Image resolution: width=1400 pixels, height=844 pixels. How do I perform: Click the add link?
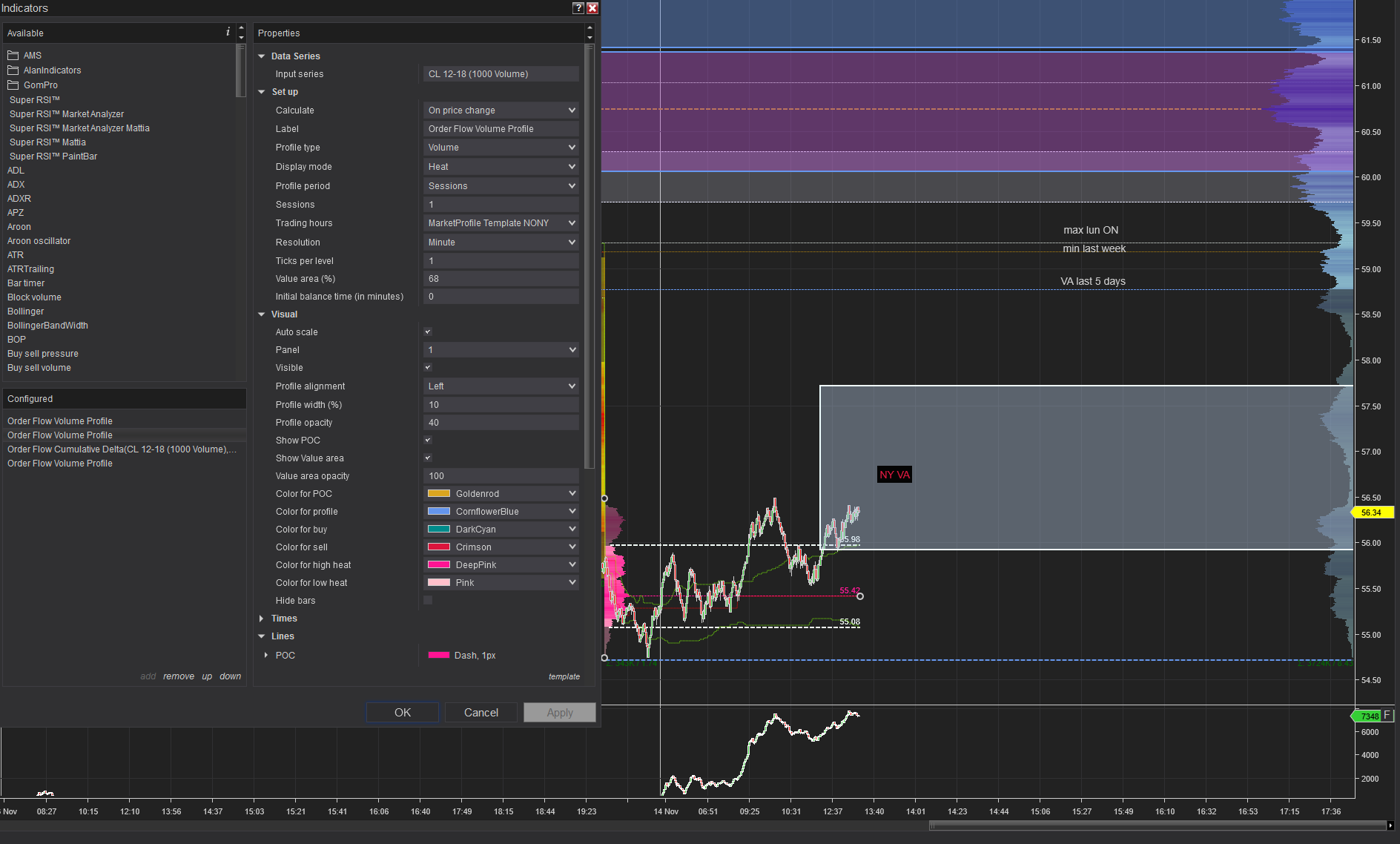click(x=148, y=676)
